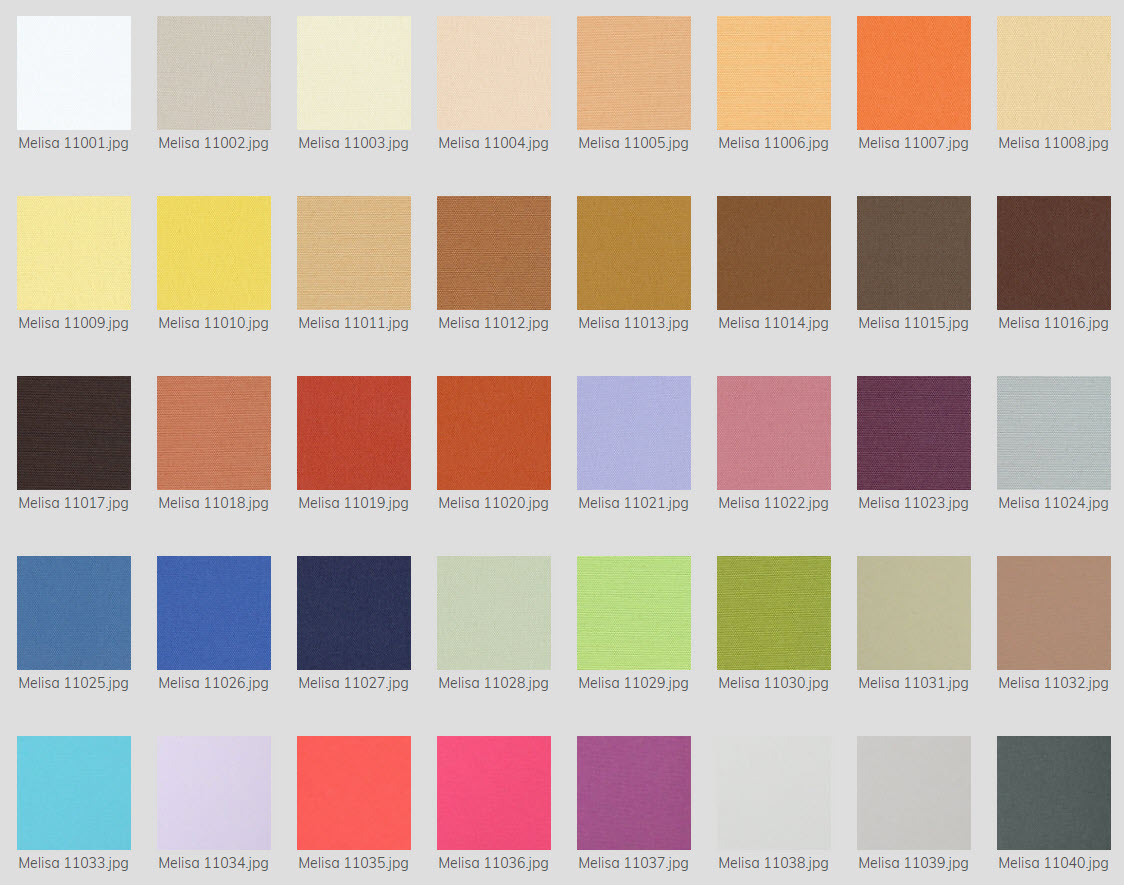The height and width of the screenshot is (885, 1124).
Task: Click the "Melisa 11021.jpg" label text
Action: coord(634,503)
